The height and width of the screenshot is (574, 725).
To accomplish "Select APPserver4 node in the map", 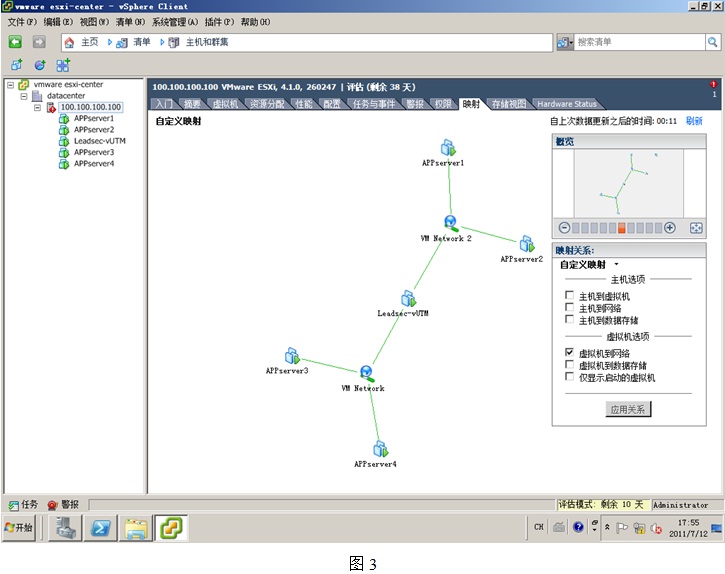I will click(x=380, y=449).
